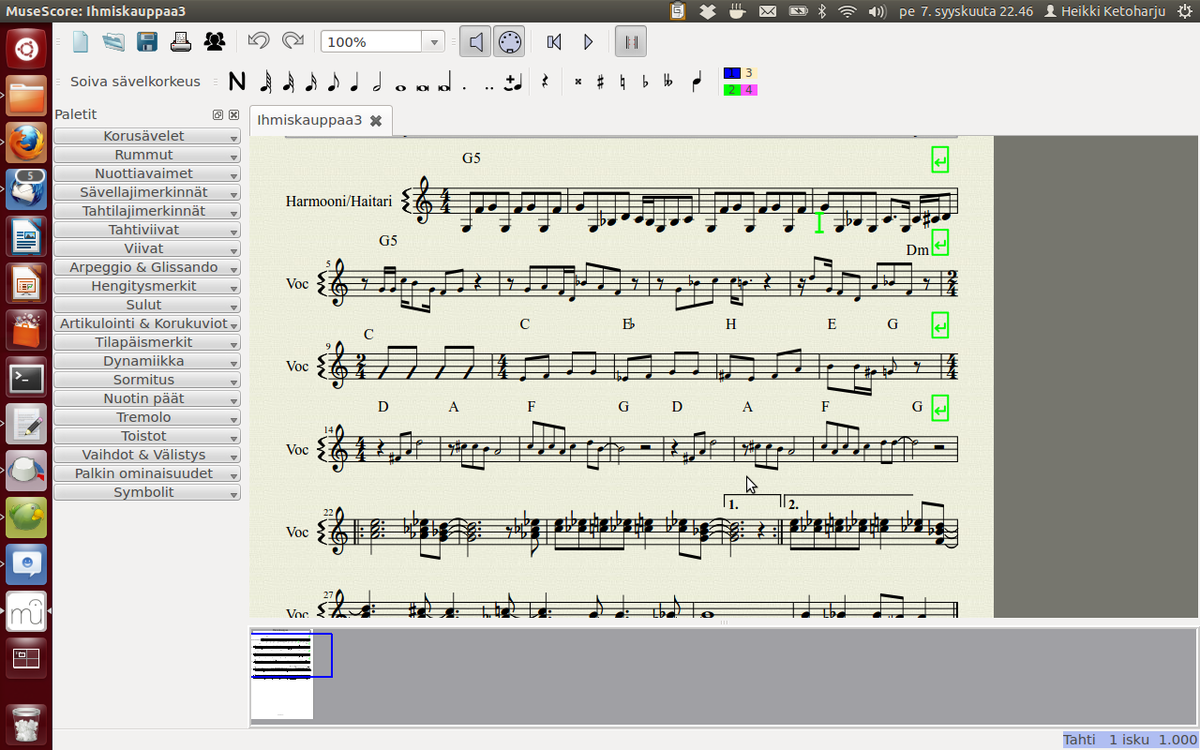Click the new score document icon

pos(80,42)
